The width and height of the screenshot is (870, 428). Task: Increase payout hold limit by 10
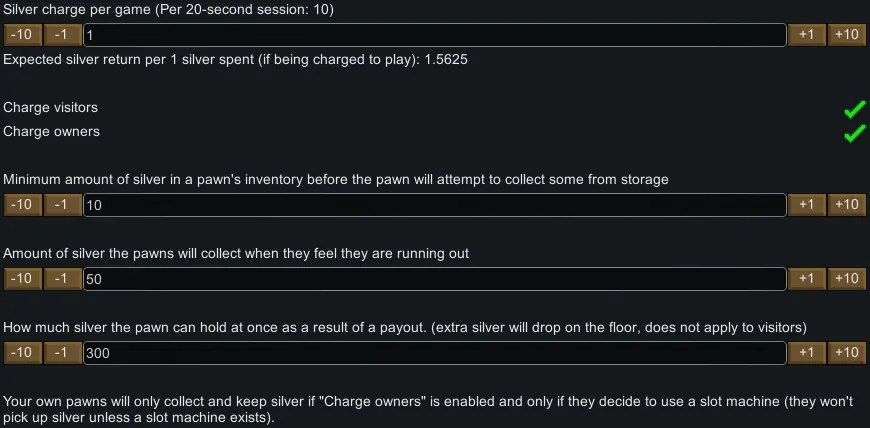click(847, 353)
